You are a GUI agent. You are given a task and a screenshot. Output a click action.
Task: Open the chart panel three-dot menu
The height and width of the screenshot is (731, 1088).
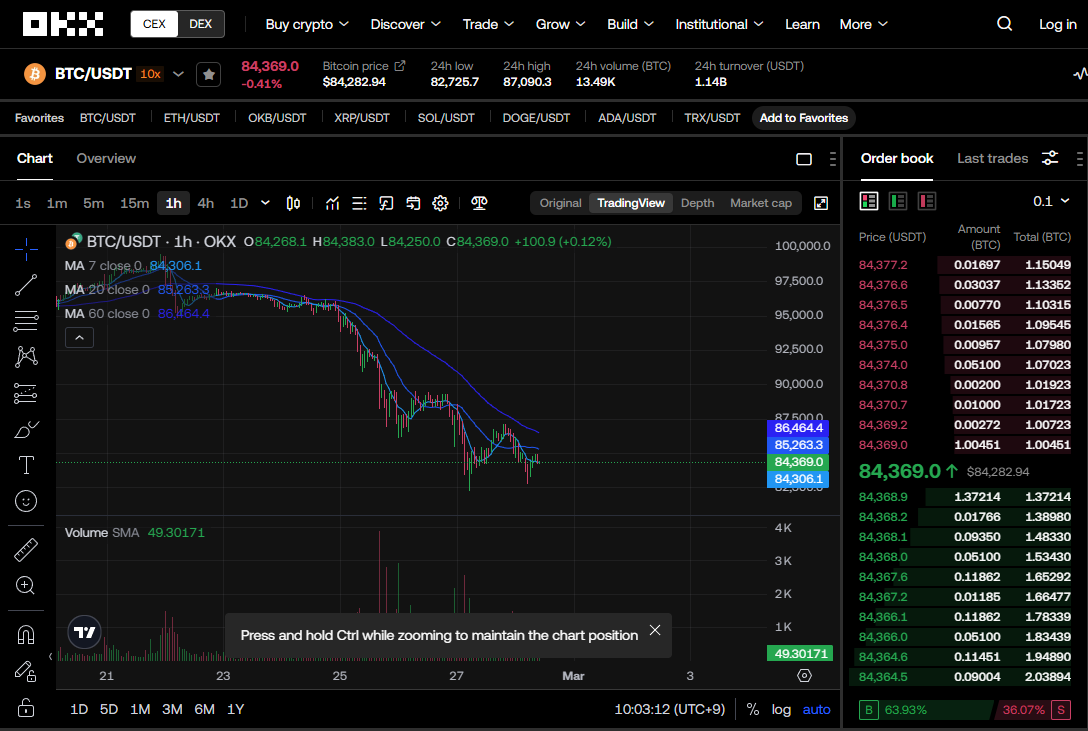[x=833, y=159]
